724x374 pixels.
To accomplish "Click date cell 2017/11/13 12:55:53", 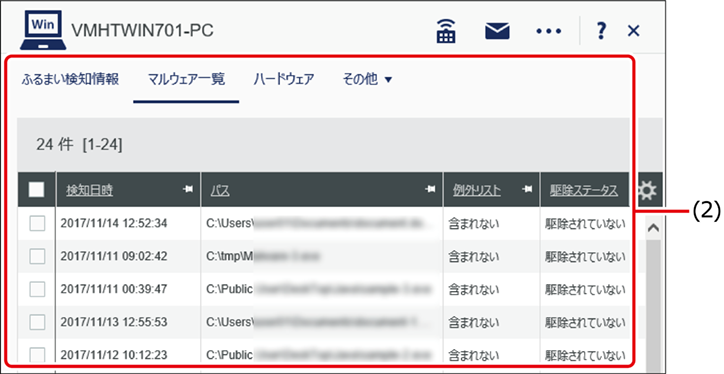I will coord(114,322).
